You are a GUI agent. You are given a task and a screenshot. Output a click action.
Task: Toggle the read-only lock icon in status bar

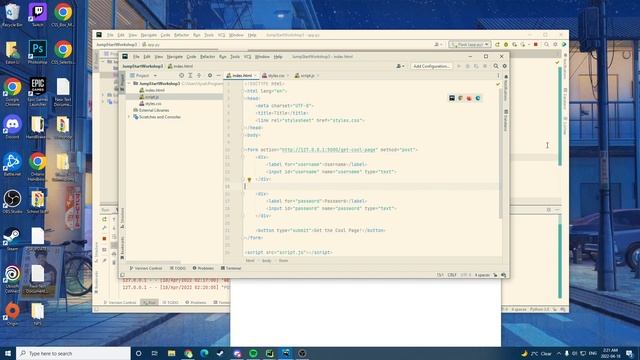point(495,275)
